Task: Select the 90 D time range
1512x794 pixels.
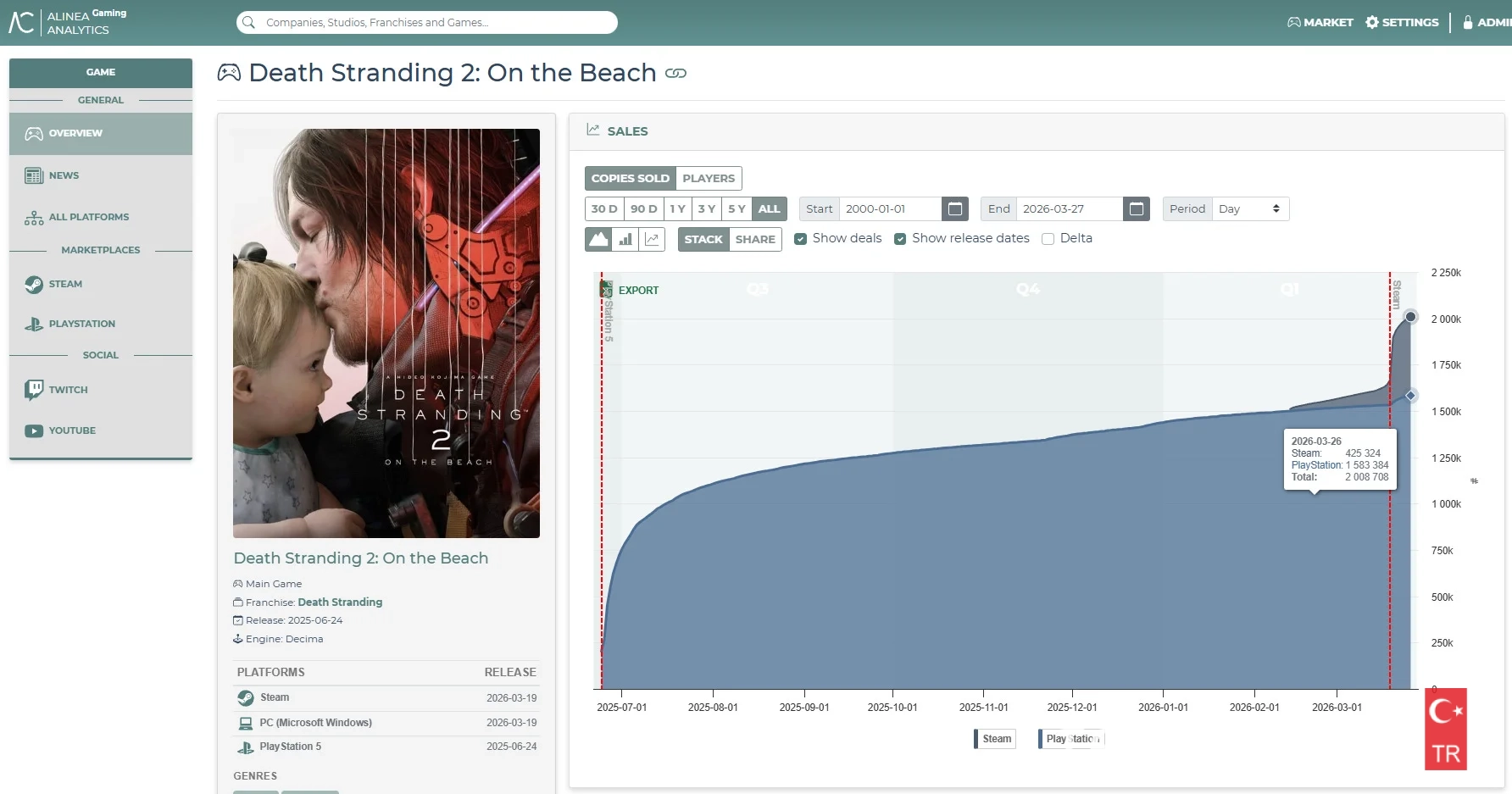Action: (x=643, y=209)
